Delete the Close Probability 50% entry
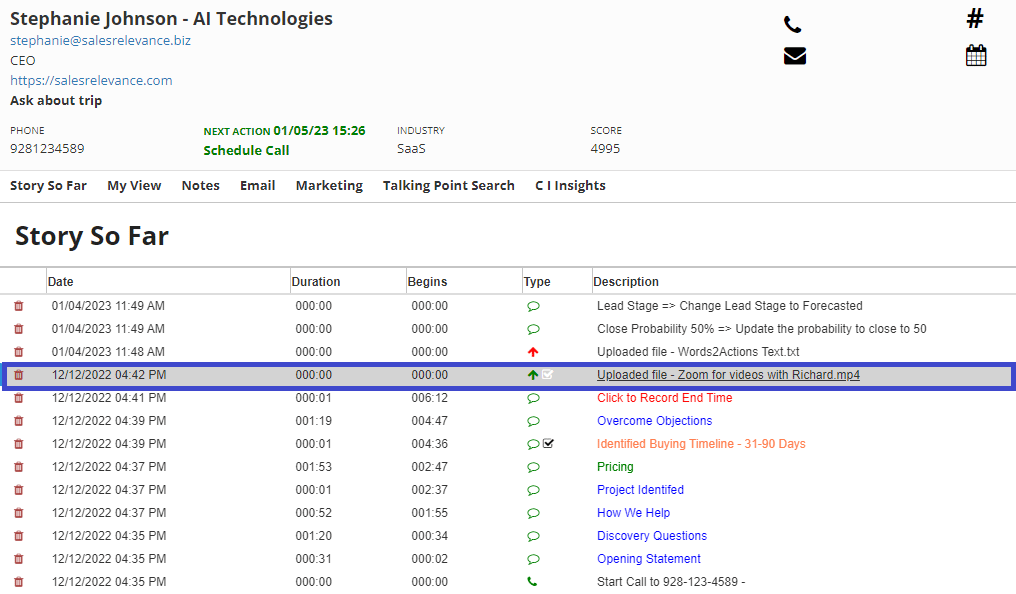 pos(19,329)
